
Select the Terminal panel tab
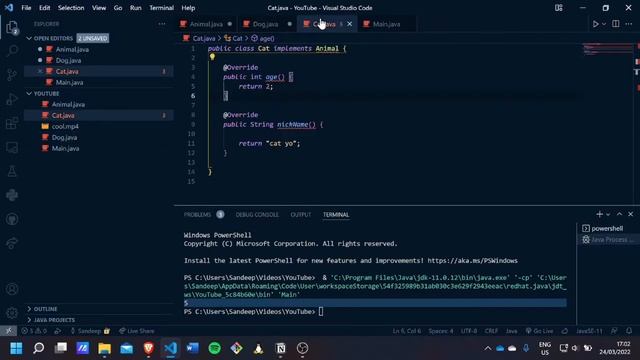(336, 215)
